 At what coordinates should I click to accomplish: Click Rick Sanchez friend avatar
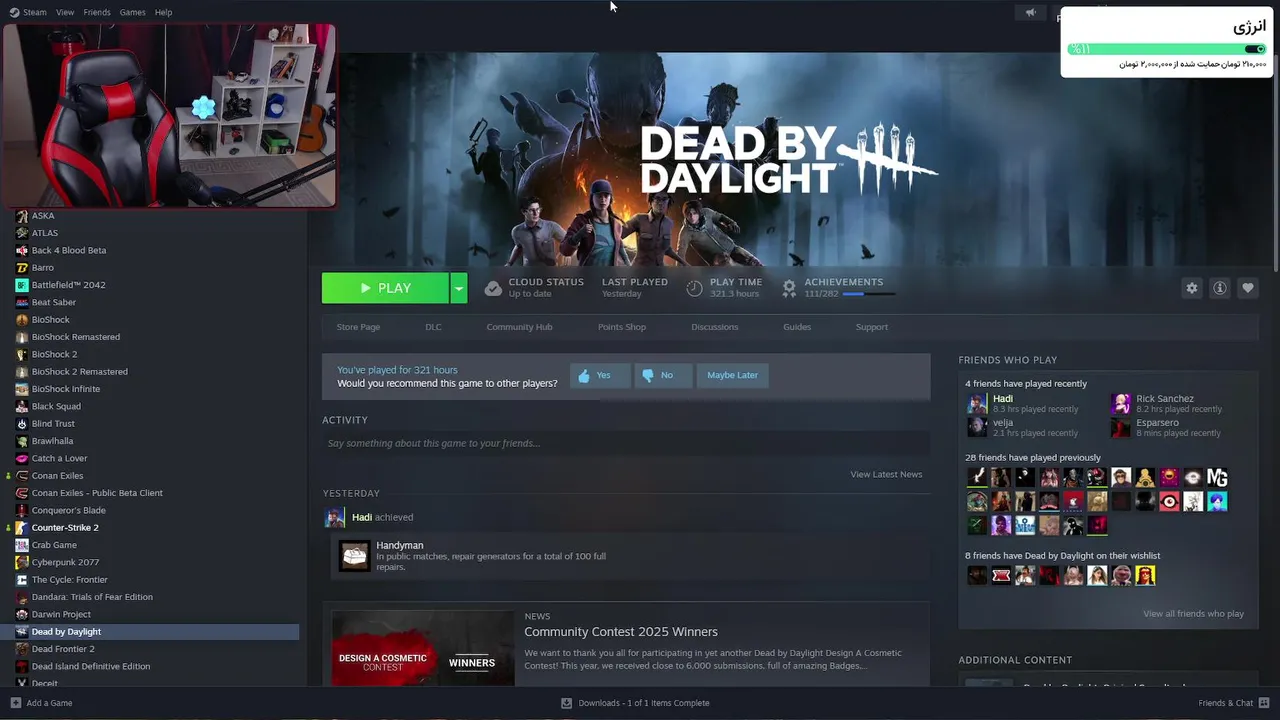1121,403
